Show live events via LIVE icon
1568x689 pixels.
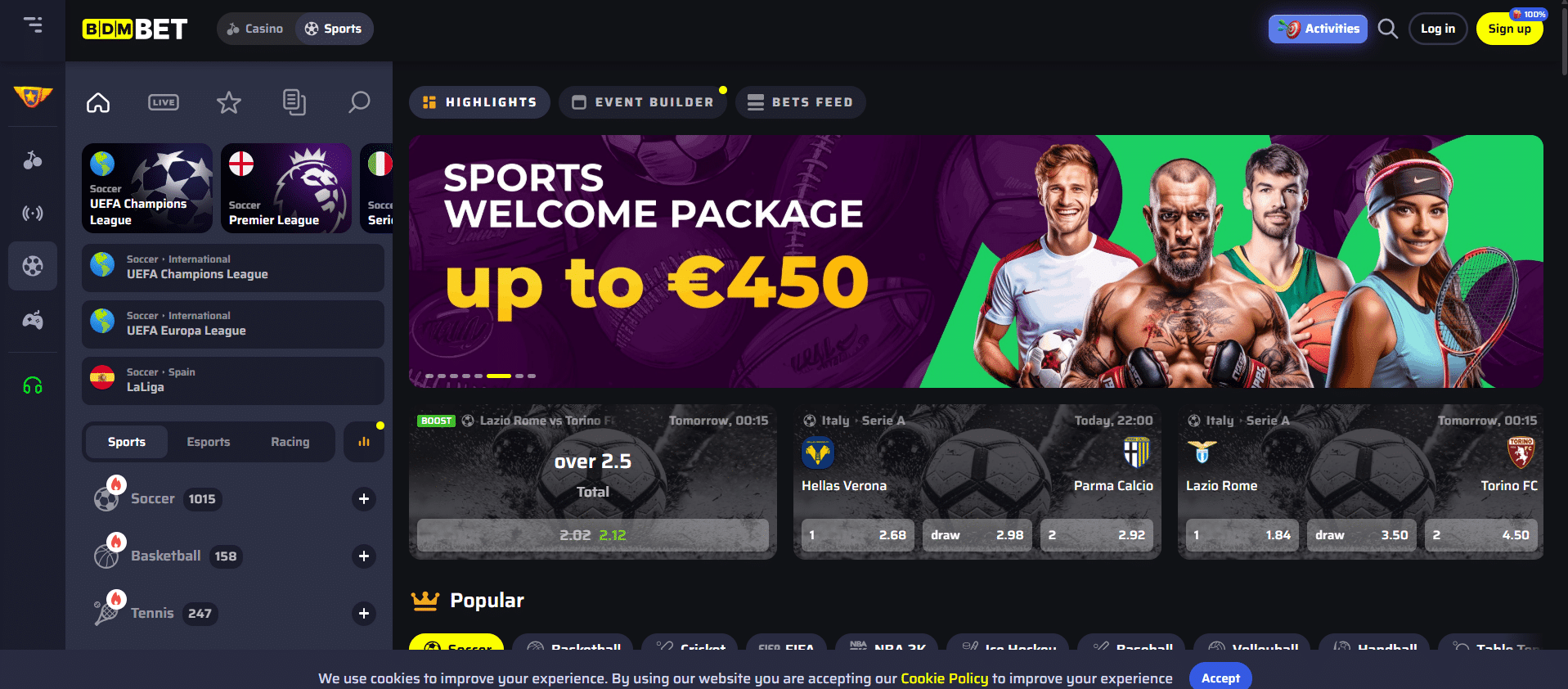164,102
